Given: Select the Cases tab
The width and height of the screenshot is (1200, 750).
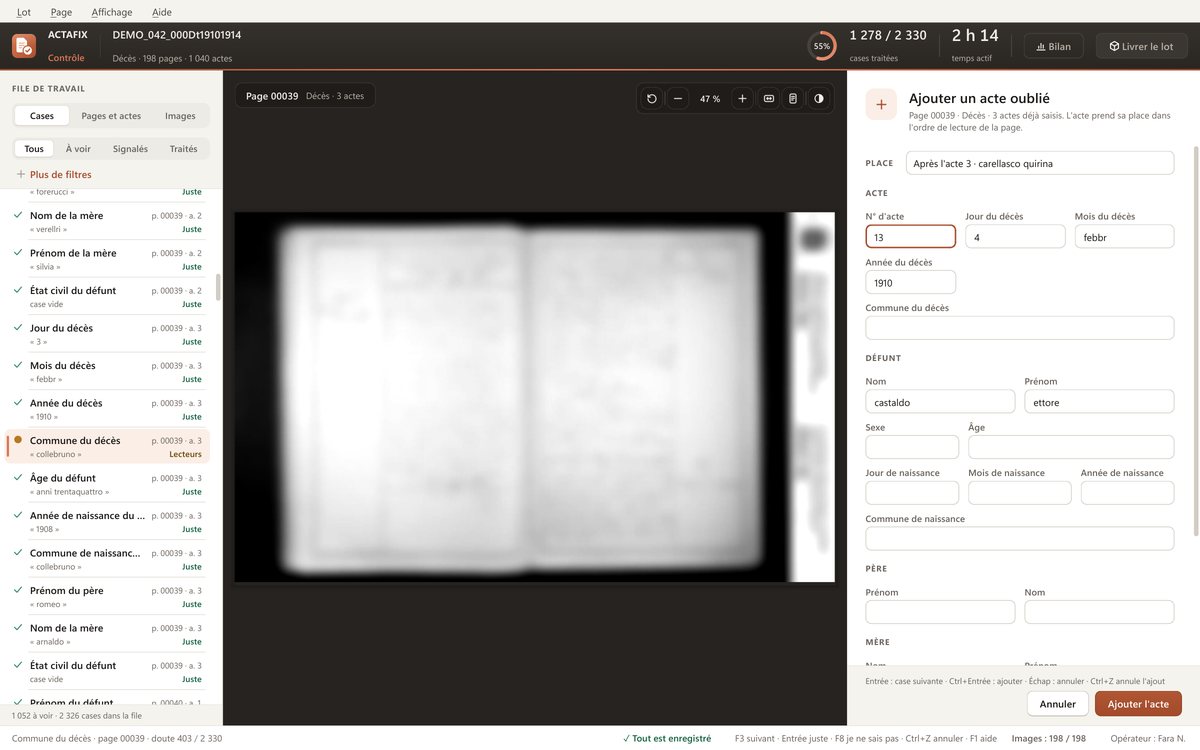Looking at the screenshot, I should (x=42, y=116).
